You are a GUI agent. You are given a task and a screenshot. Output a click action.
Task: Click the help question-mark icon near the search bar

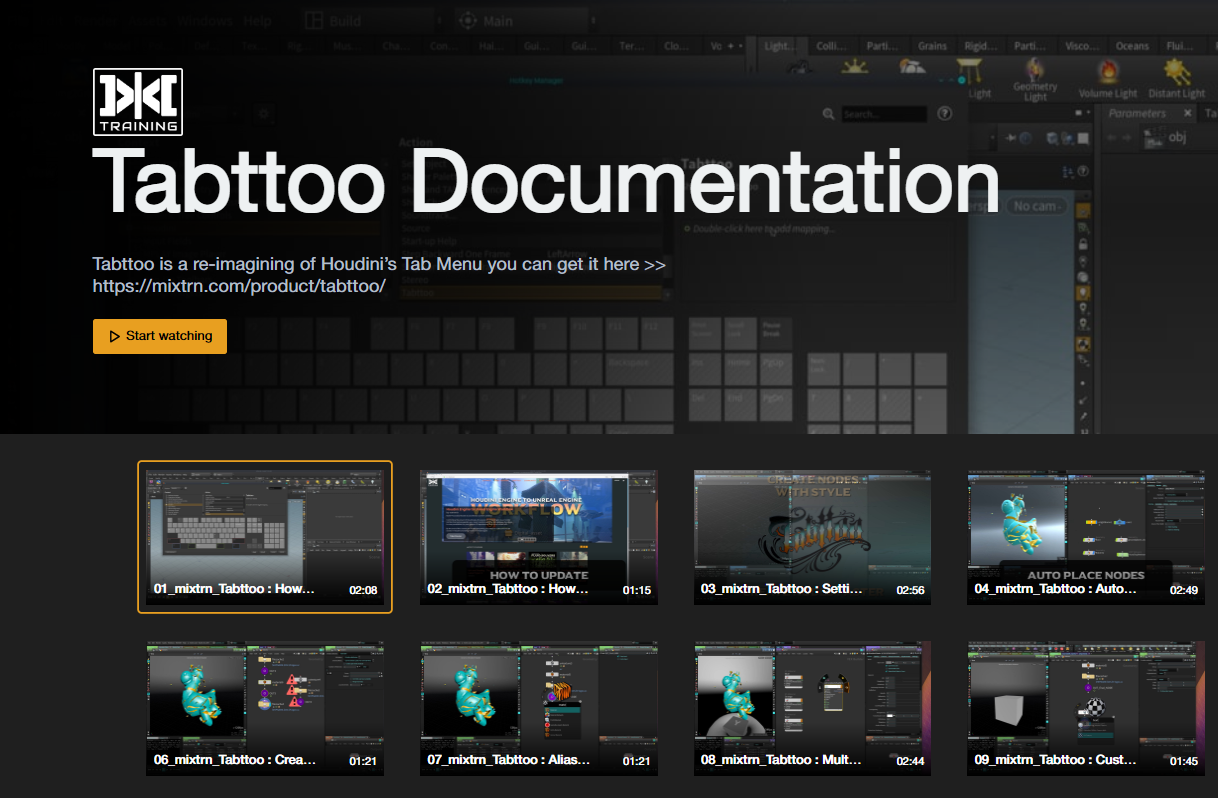pos(944,113)
